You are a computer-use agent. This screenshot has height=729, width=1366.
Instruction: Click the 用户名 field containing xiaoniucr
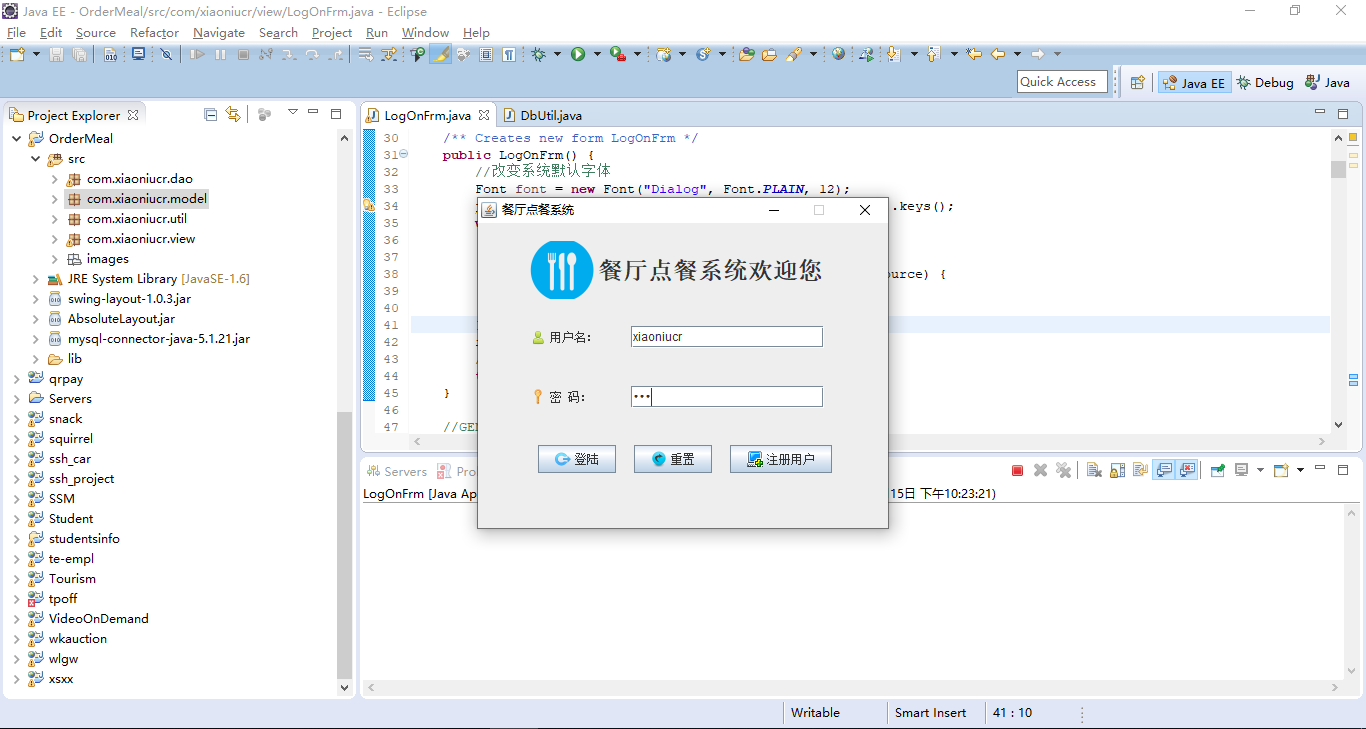click(x=726, y=337)
